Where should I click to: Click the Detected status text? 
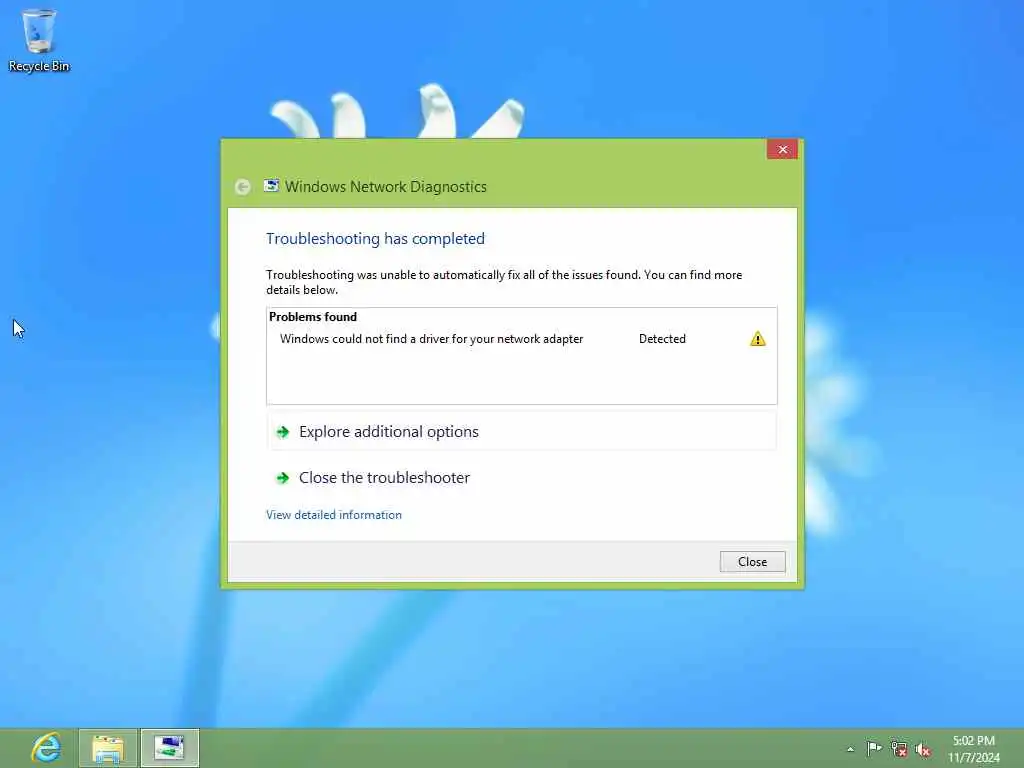pyautogui.click(x=662, y=339)
